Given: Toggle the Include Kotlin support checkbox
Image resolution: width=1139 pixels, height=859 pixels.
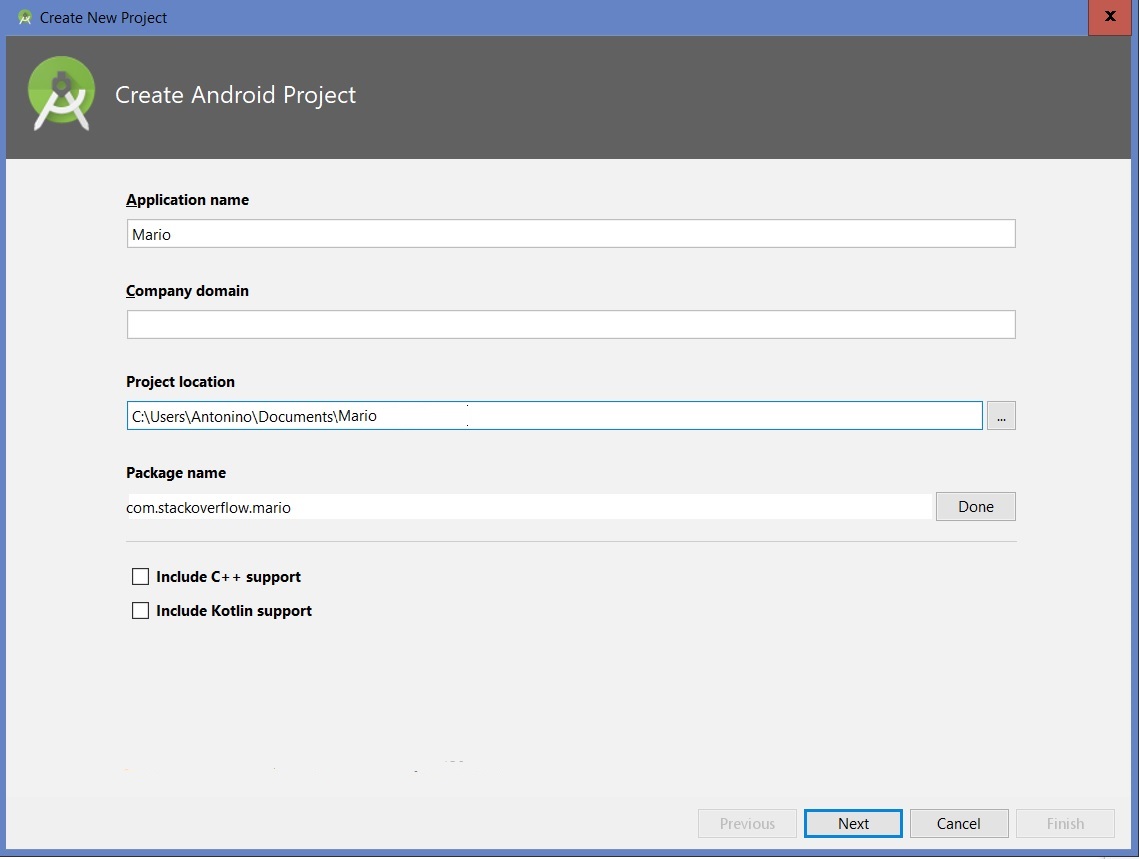Looking at the screenshot, I should click(x=141, y=611).
